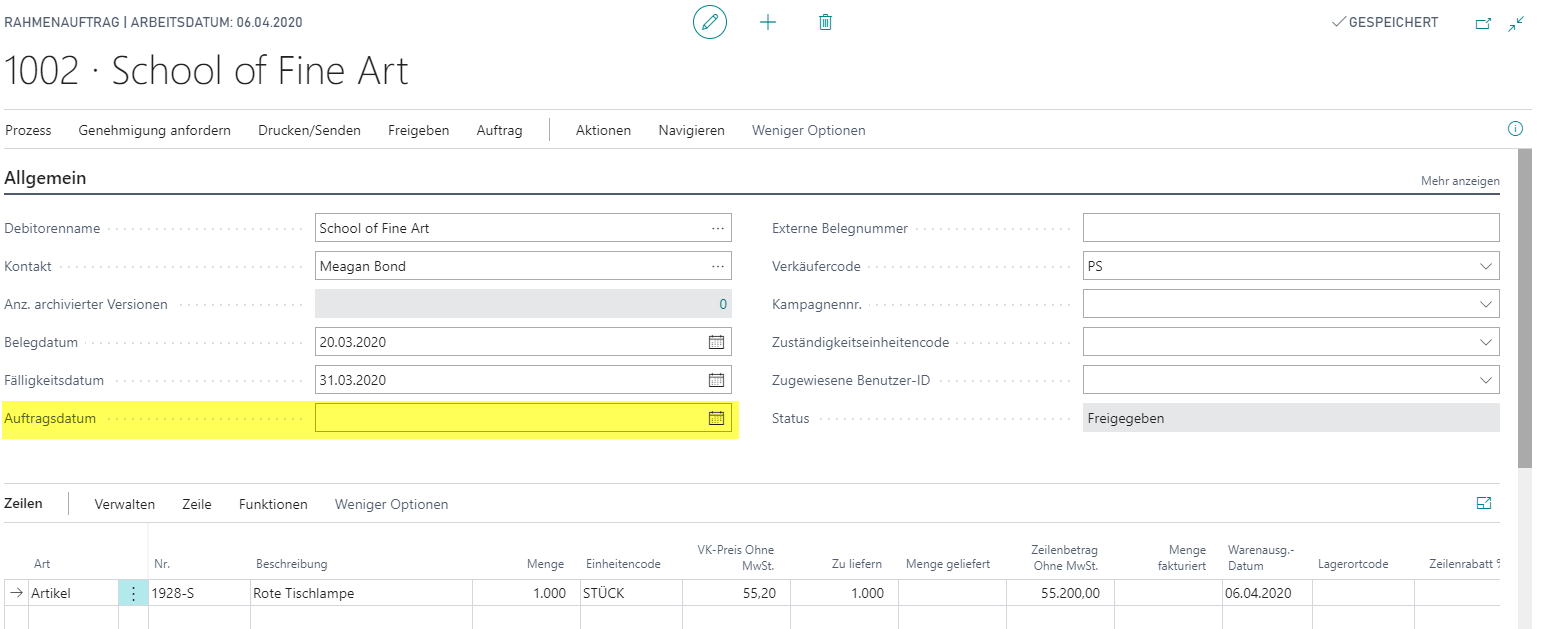The width and height of the screenshot is (1543, 629).
Task: Open Fälligkeitsdatum calendar picker
Action: click(x=716, y=380)
